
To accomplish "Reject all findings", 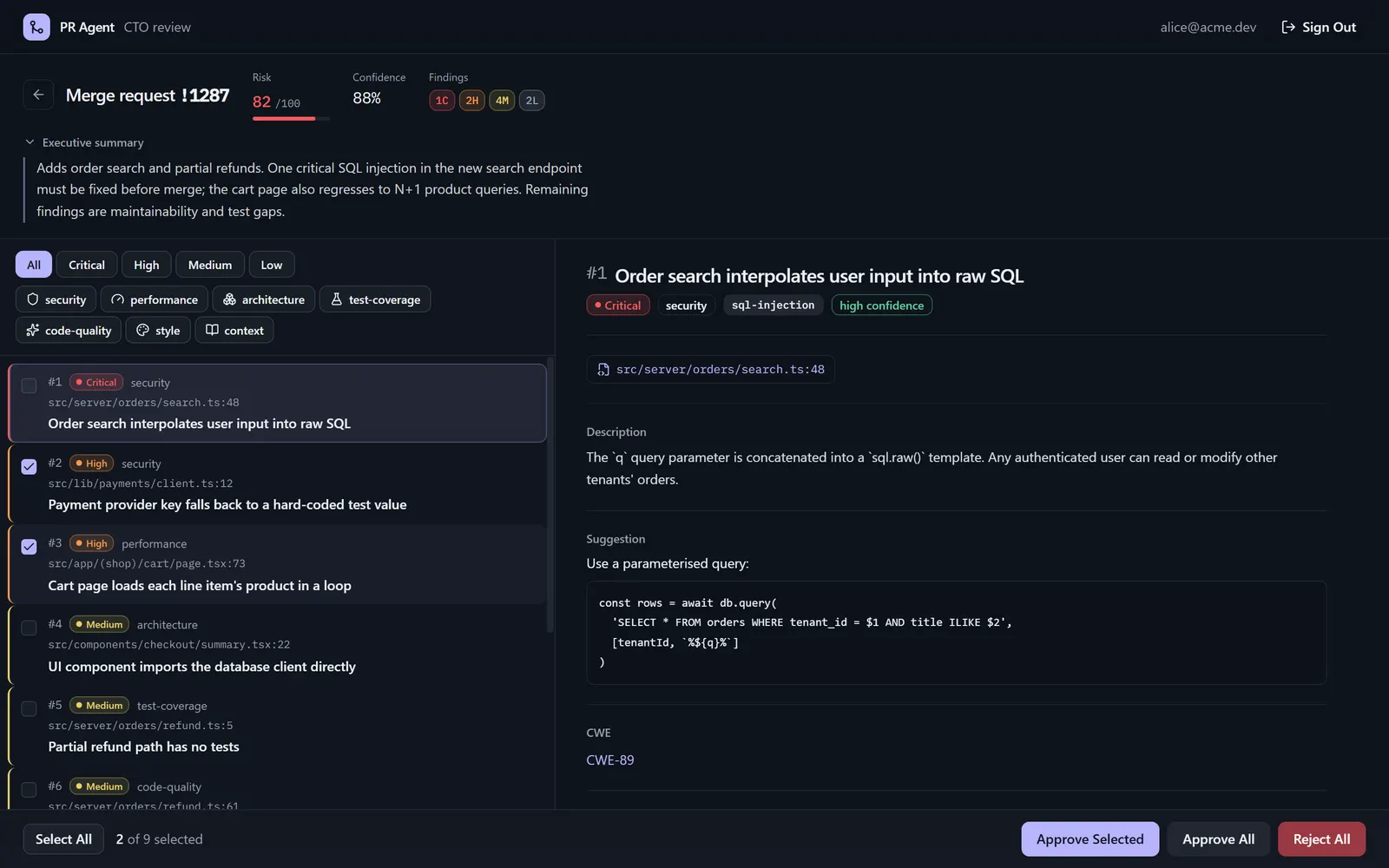I will click(1321, 839).
